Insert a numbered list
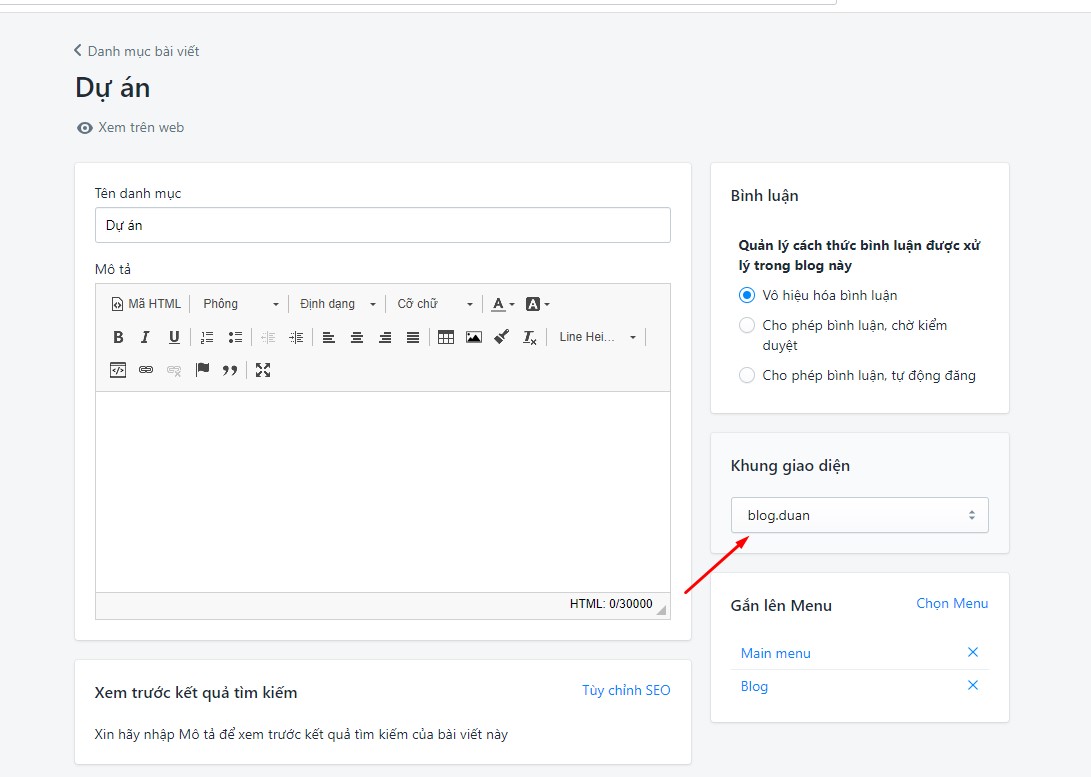 pyautogui.click(x=207, y=337)
